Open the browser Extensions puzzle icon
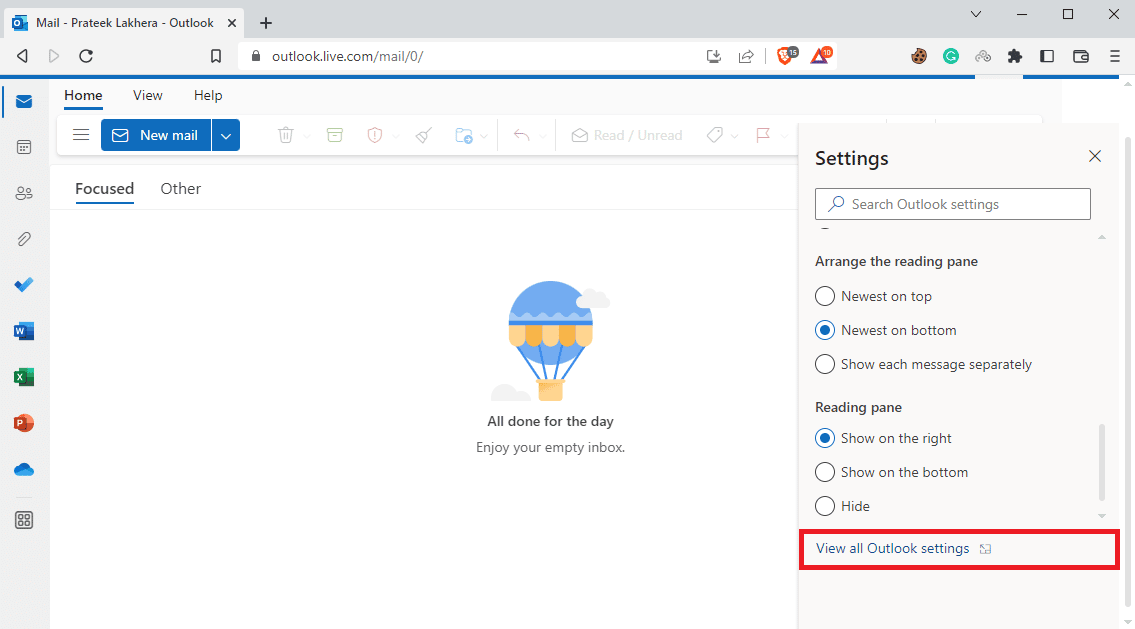 pos(1015,56)
